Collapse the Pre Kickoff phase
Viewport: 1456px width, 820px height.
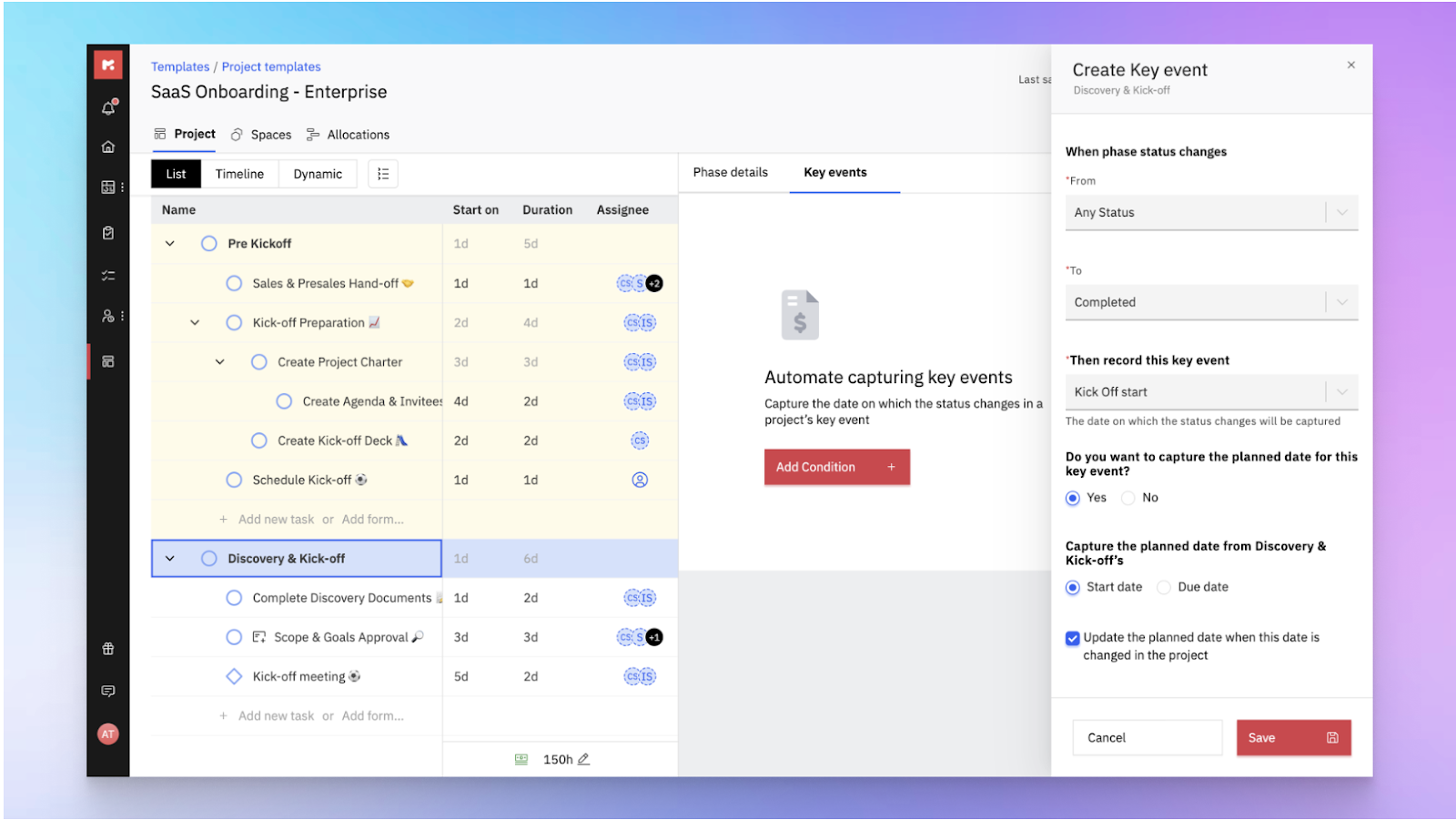(169, 243)
